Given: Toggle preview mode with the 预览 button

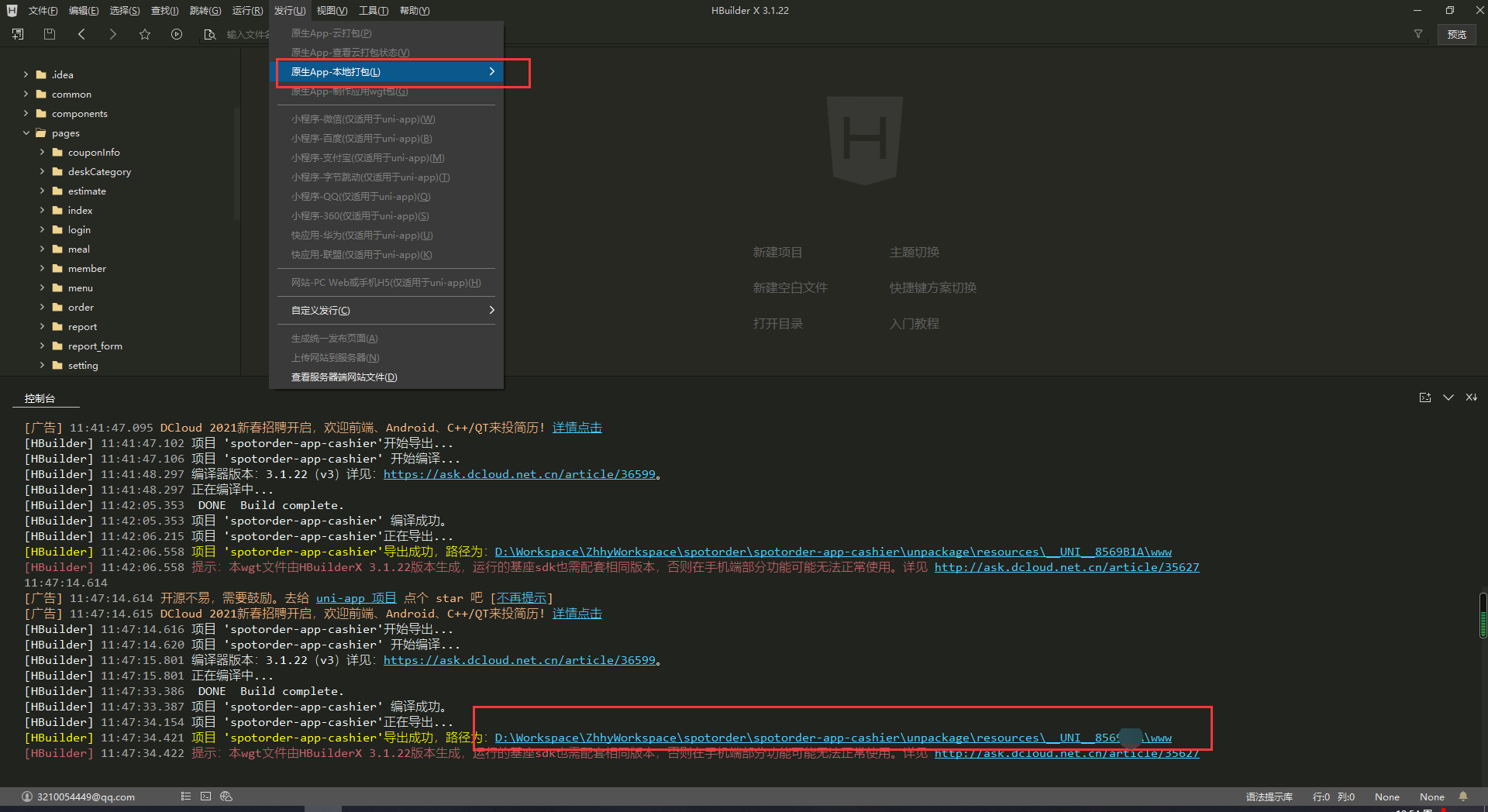Looking at the screenshot, I should (1456, 34).
